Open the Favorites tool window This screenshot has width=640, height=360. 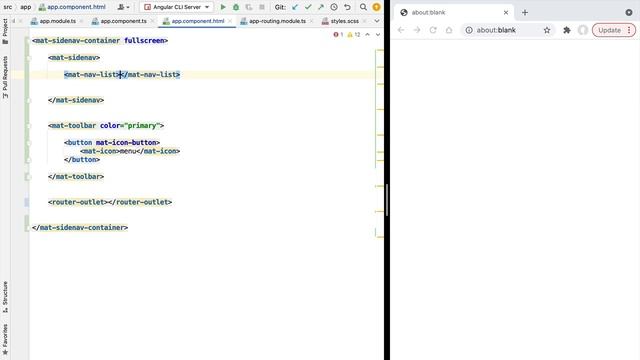click(x=5, y=340)
